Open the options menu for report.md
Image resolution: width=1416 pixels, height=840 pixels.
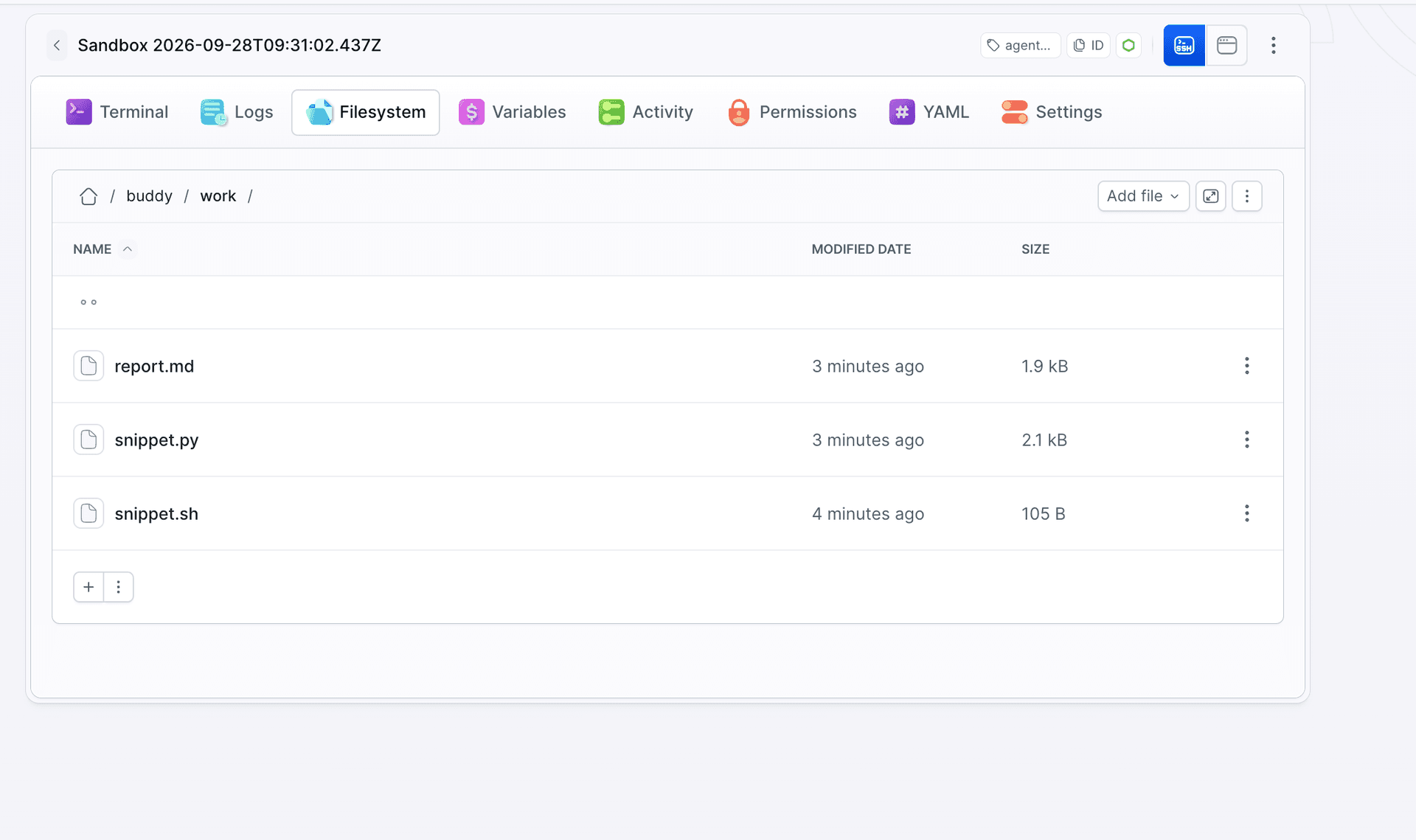1247,366
